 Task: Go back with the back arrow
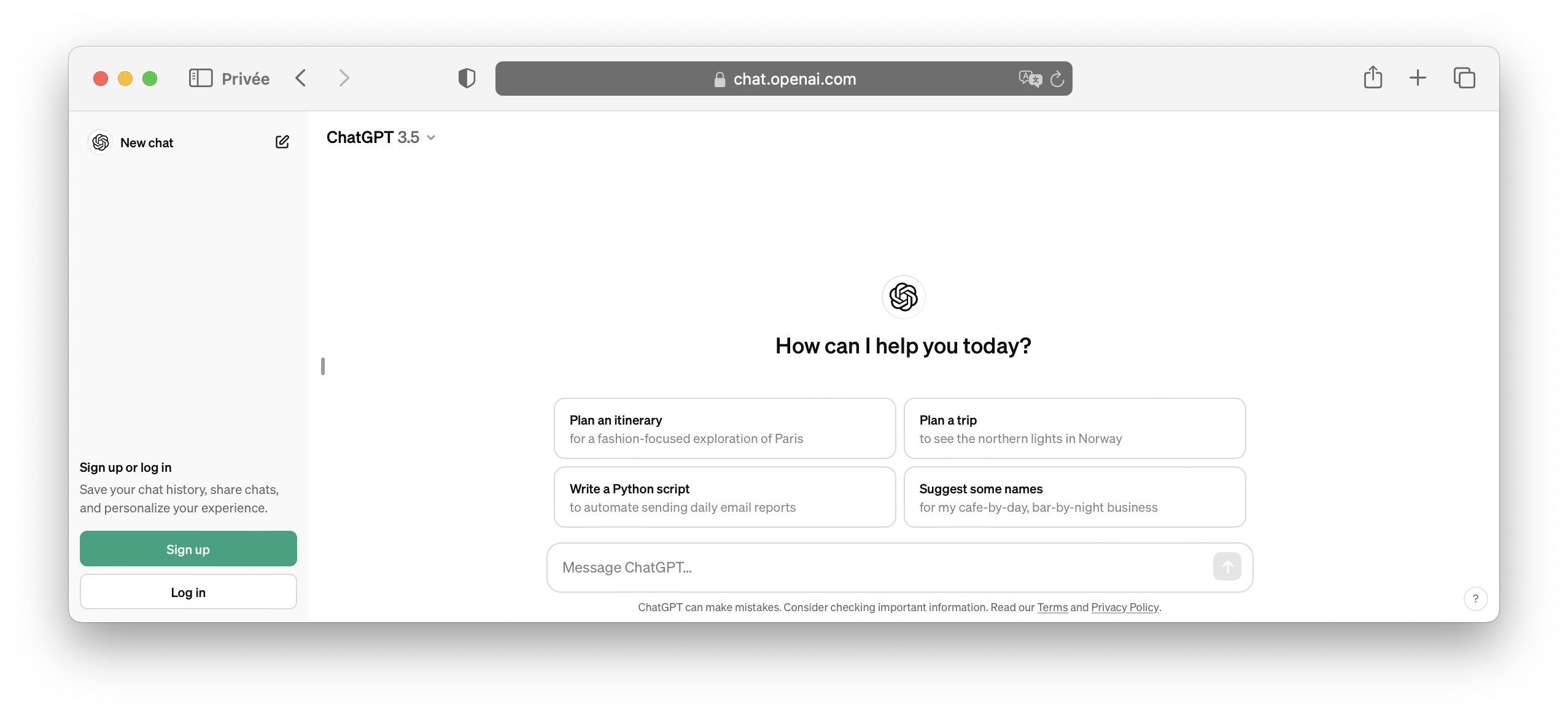tap(301, 79)
